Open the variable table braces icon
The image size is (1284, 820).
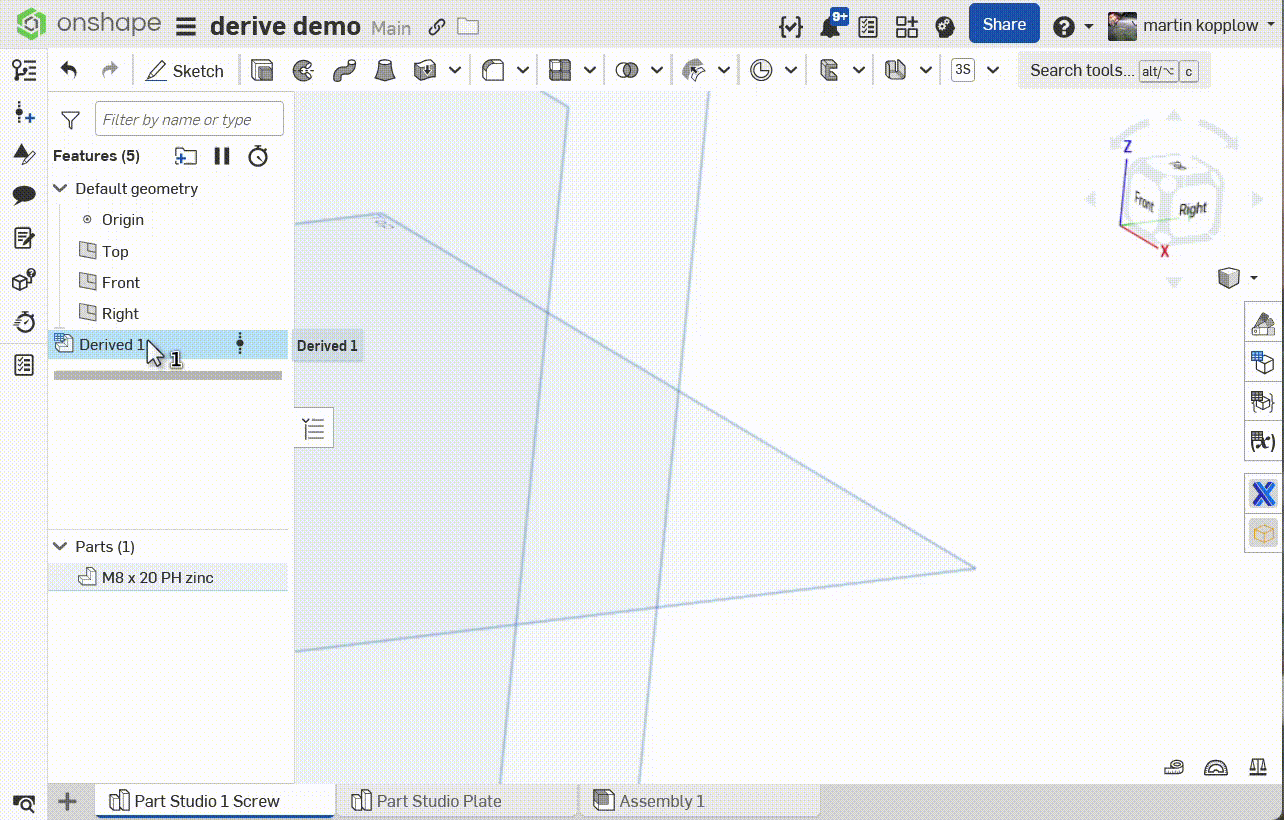tap(791, 26)
